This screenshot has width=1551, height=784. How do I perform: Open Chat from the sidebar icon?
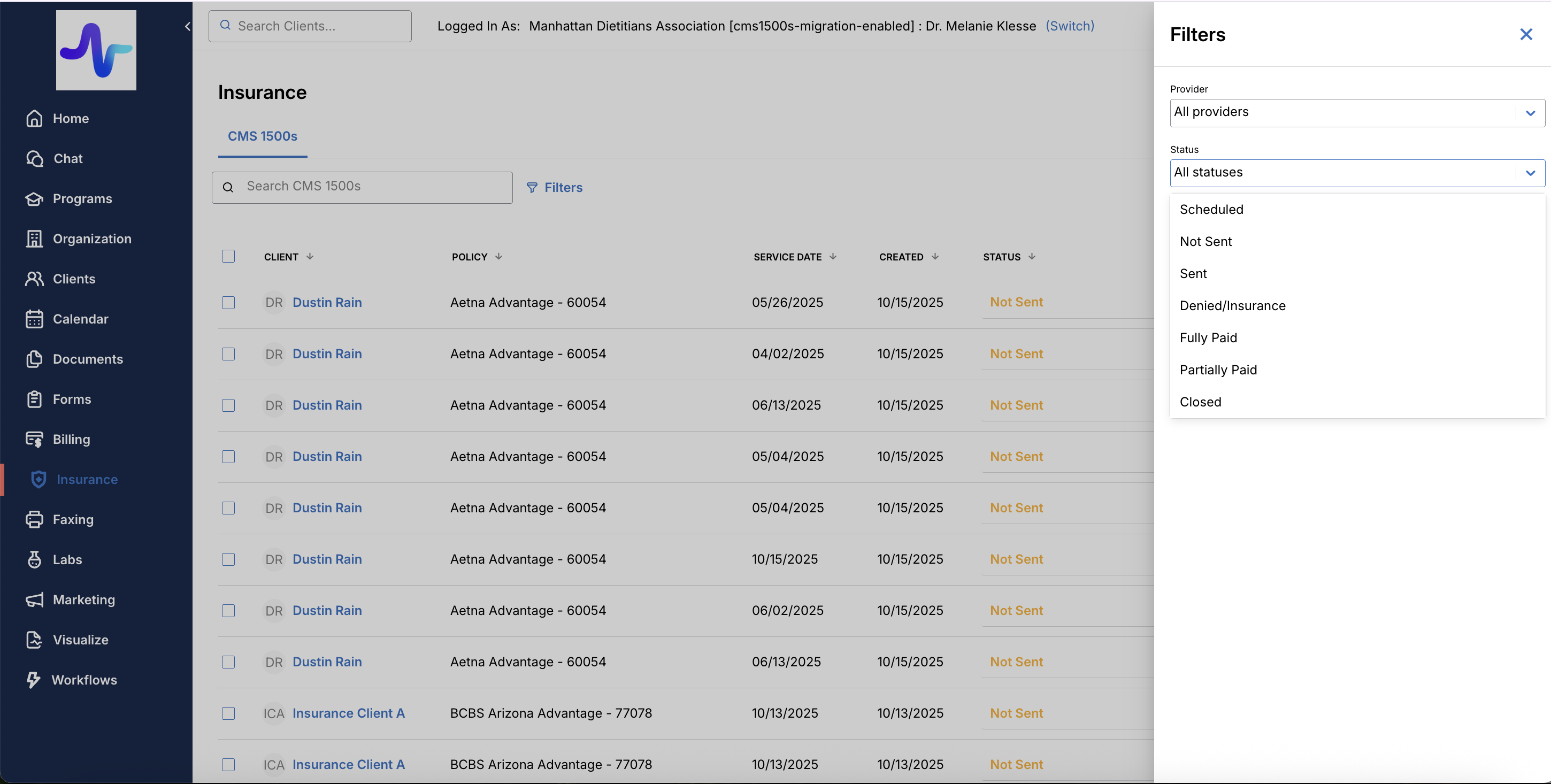[x=34, y=158]
